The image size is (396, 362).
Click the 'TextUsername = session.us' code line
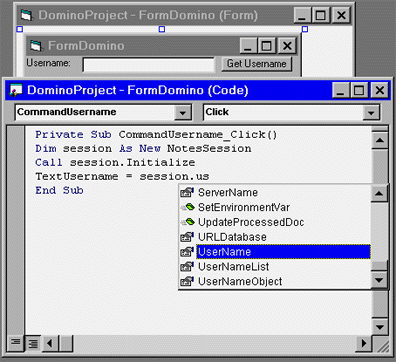click(122, 177)
